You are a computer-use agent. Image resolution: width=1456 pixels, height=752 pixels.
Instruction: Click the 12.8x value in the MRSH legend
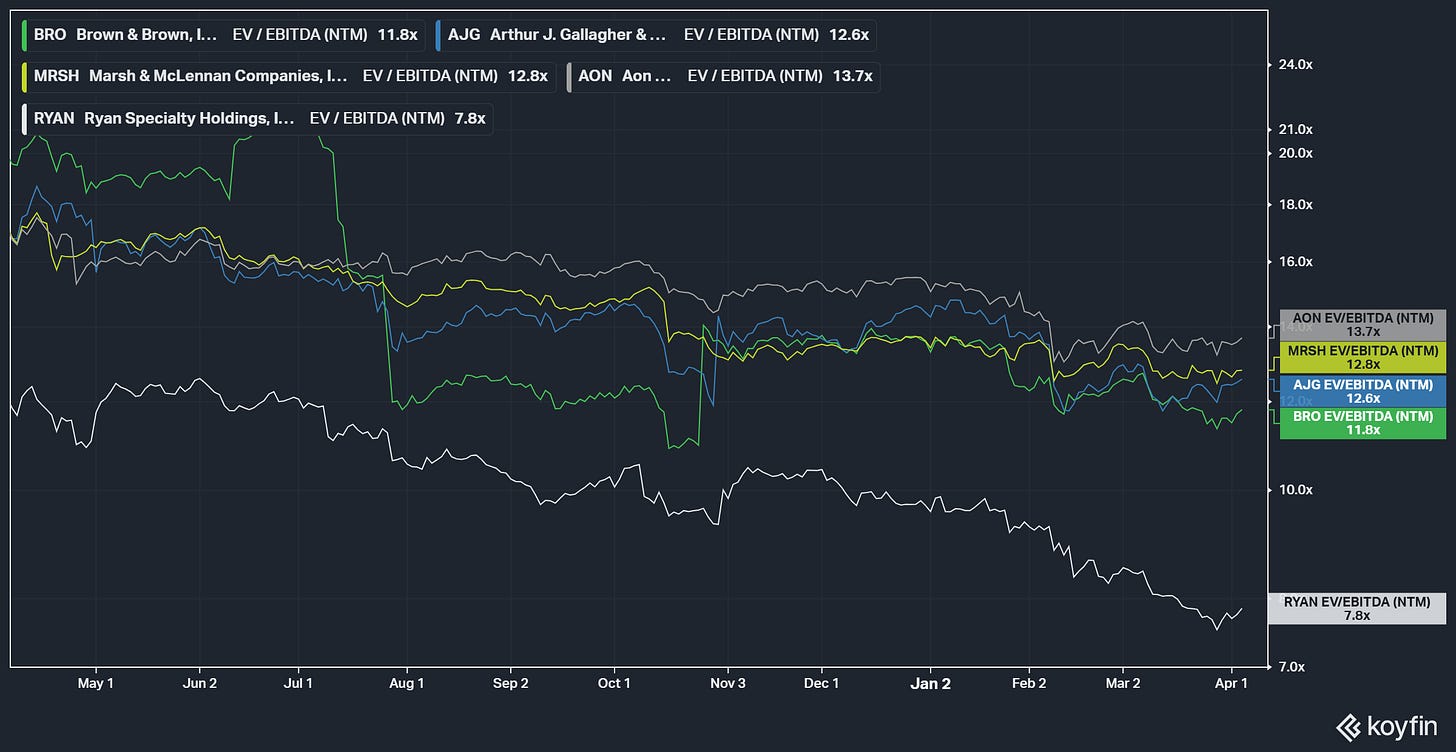coord(528,76)
